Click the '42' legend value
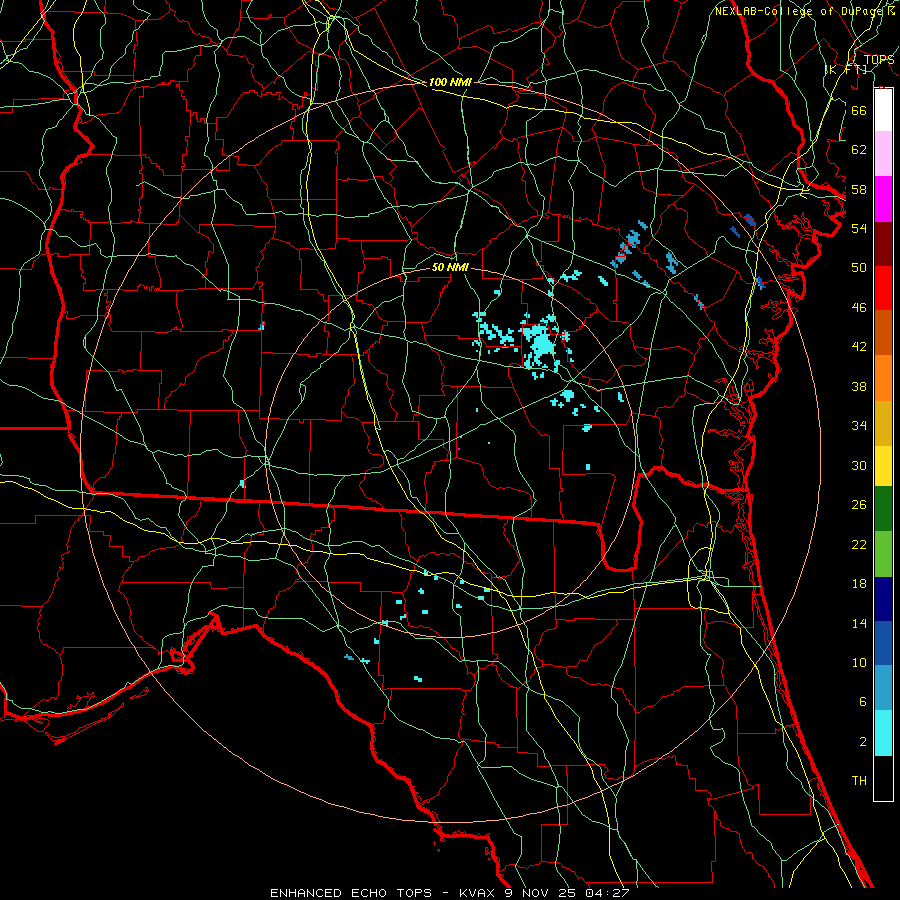Image resolution: width=900 pixels, height=900 pixels. 859,347
